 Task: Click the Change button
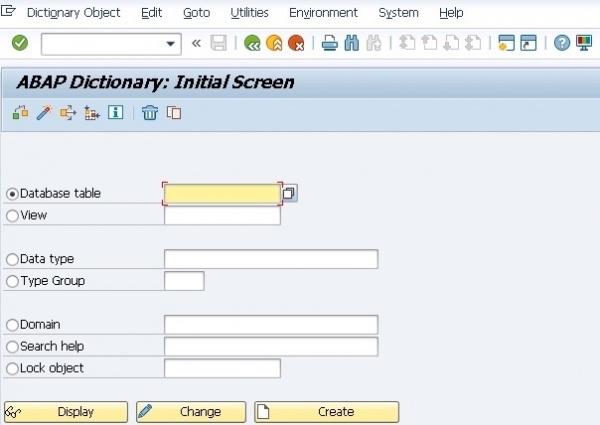(191, 412)
